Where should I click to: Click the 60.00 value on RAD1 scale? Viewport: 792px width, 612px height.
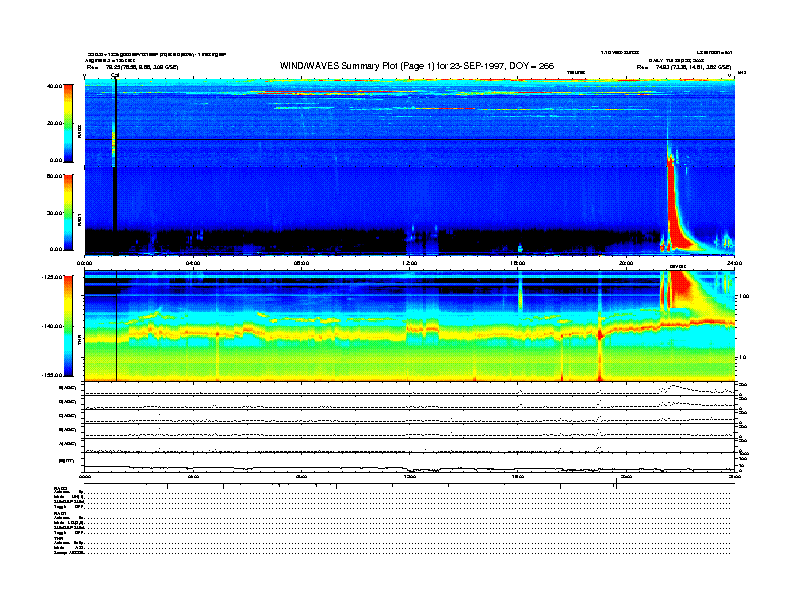(54, 176)
